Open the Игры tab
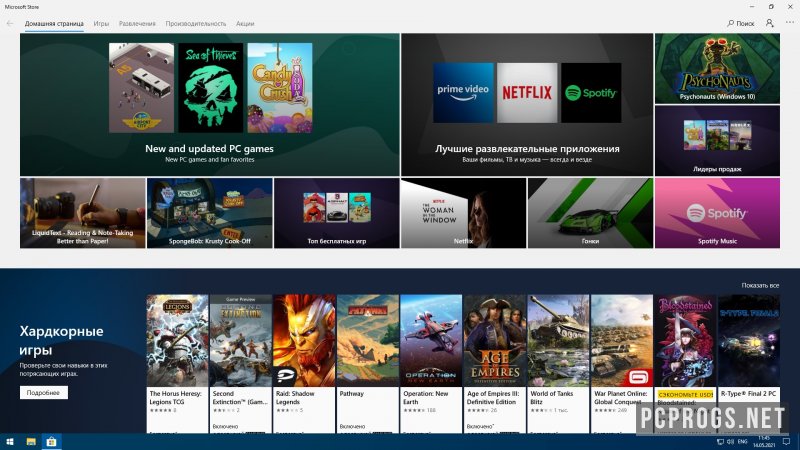Screen dimensions: 800x450 (101, 24)
